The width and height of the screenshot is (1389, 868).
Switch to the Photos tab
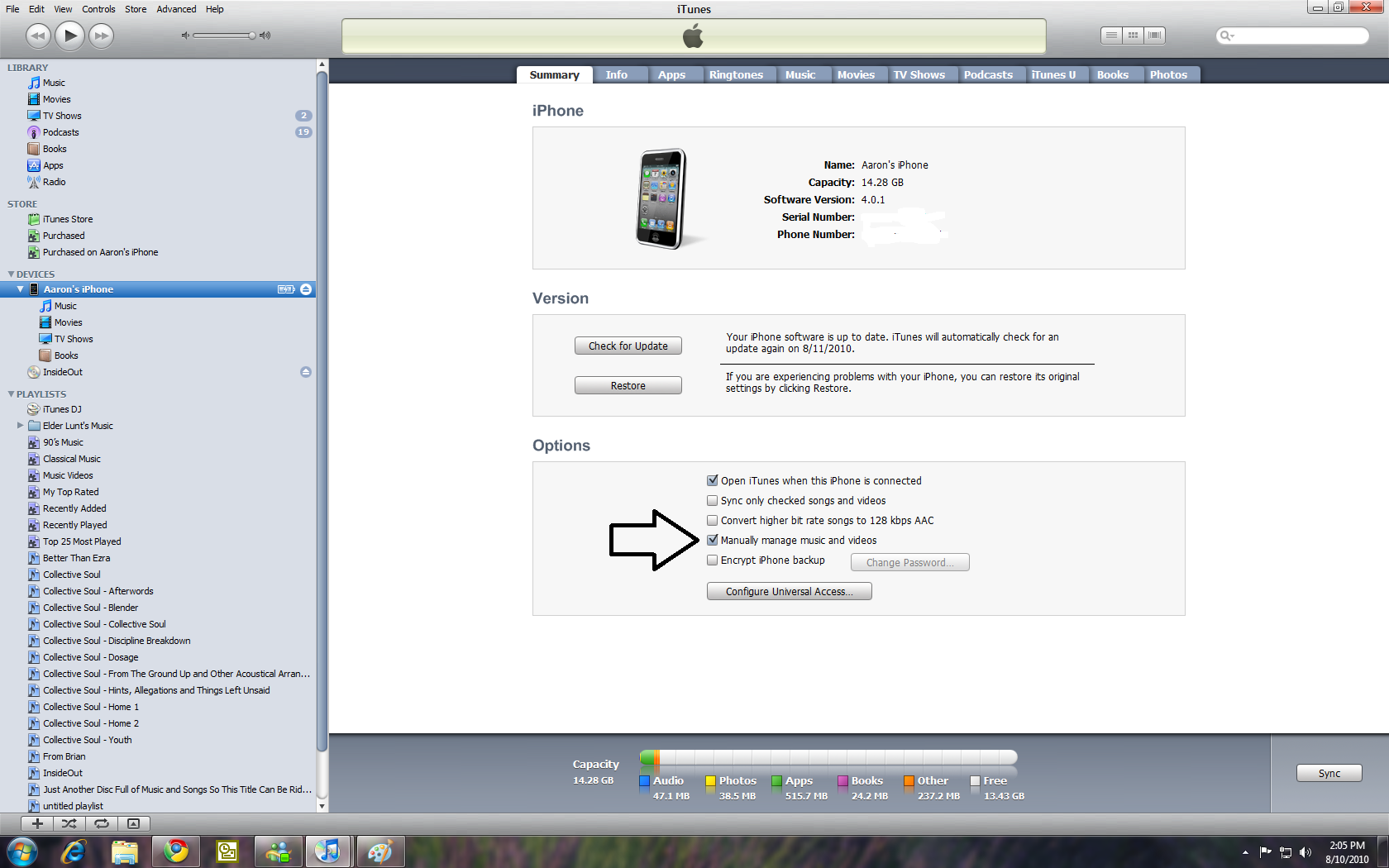(1168, 74)
